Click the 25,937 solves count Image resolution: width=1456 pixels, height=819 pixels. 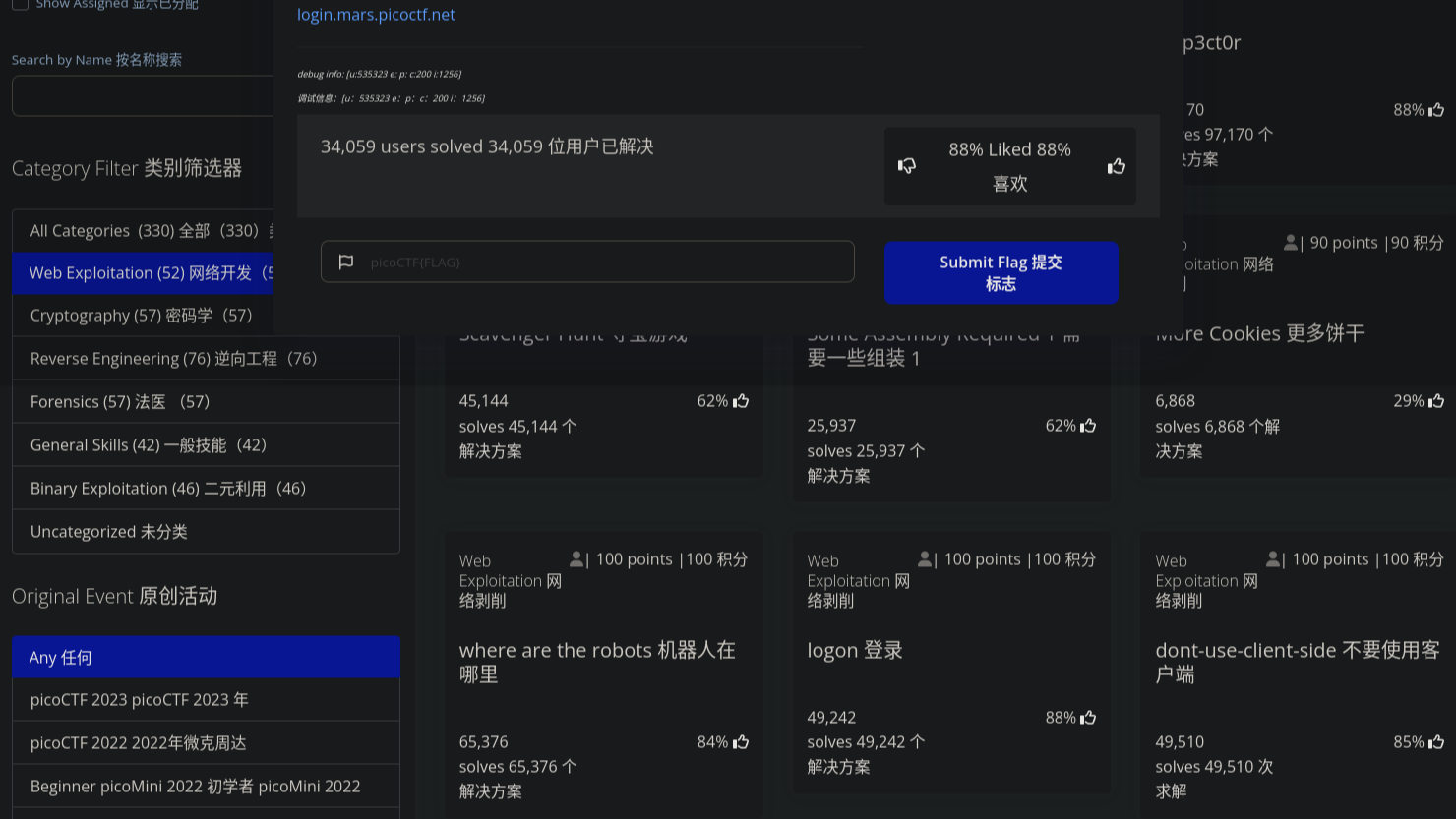[x=831, y=425]
